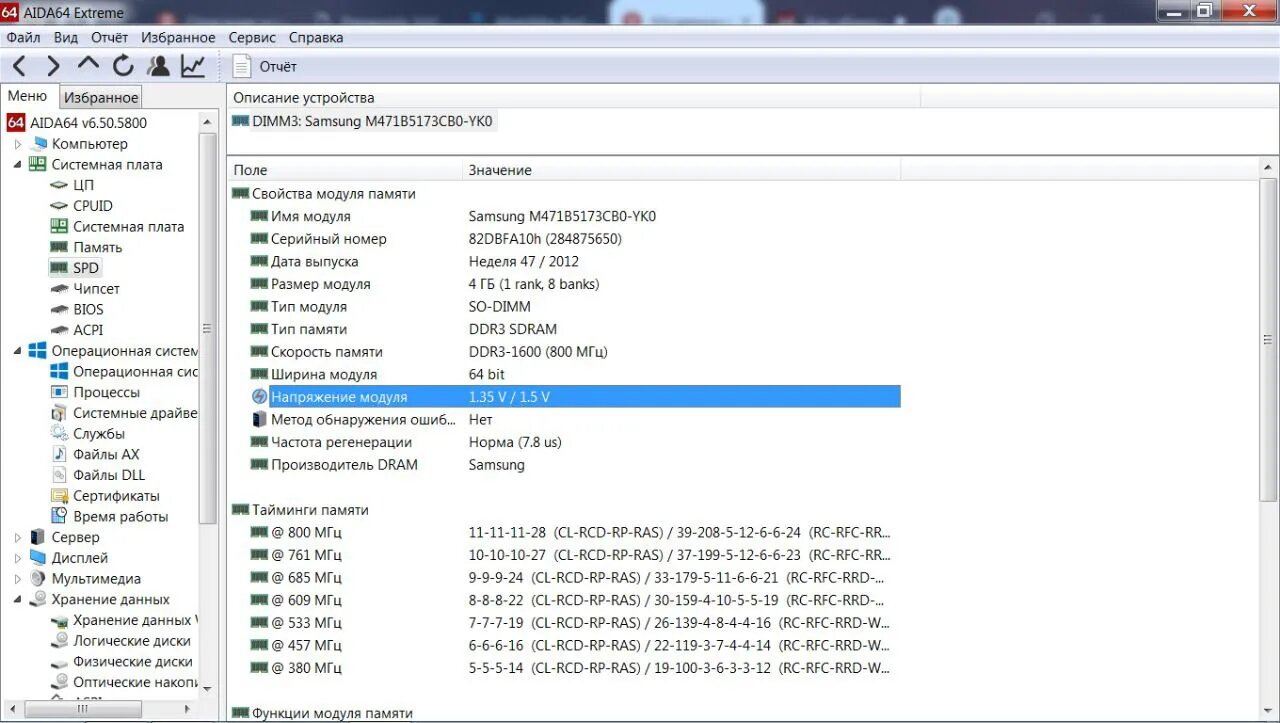Collapse the Операционная система tree node
Image resolution: width=1280 pixels, height=723 pixels.
point(18,351)
